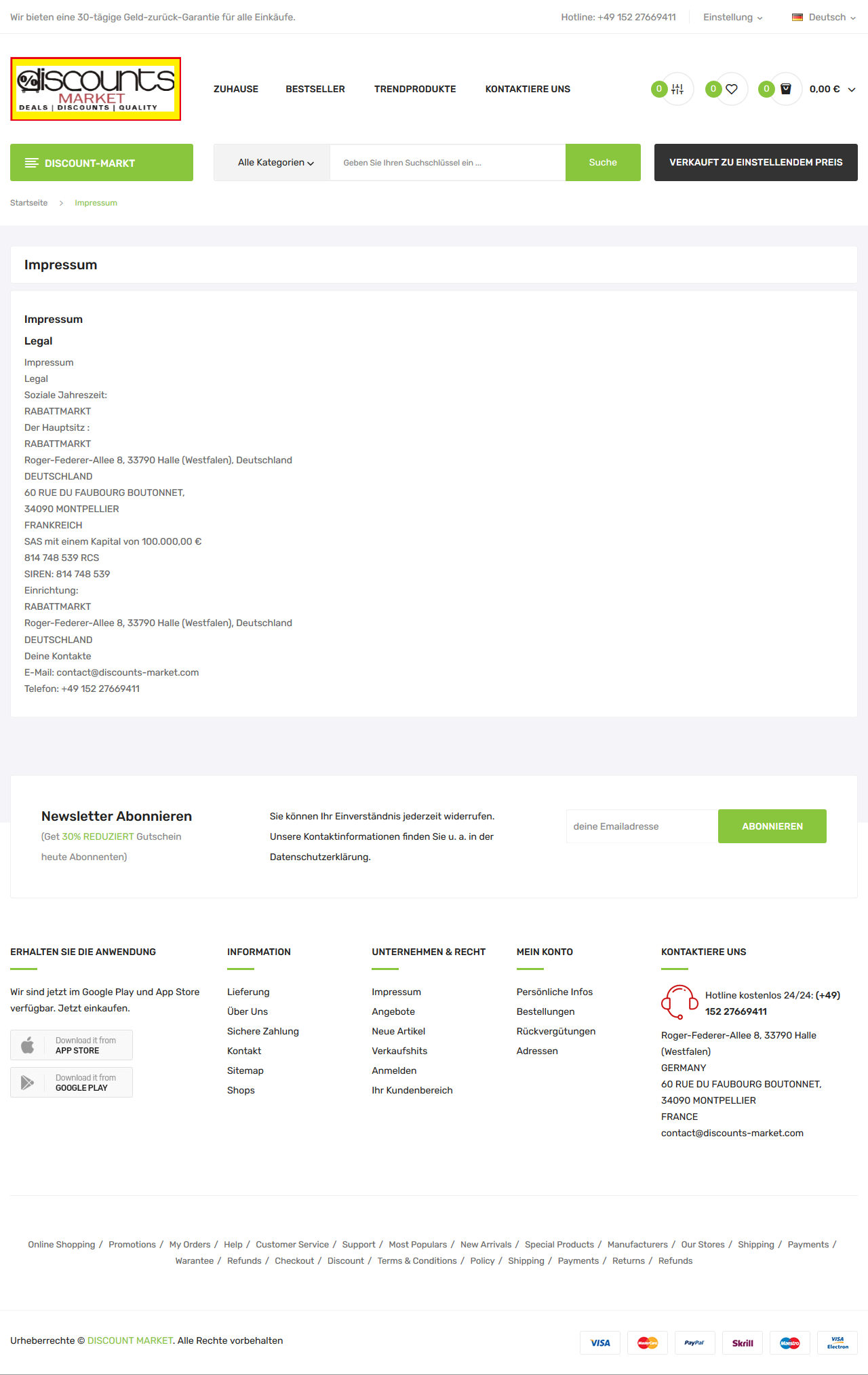This screenshot has width=868, height=1375.
Task: Expand the Alle Kategorien dropdown
Action: pyautogui.click(x=275, y=162)
